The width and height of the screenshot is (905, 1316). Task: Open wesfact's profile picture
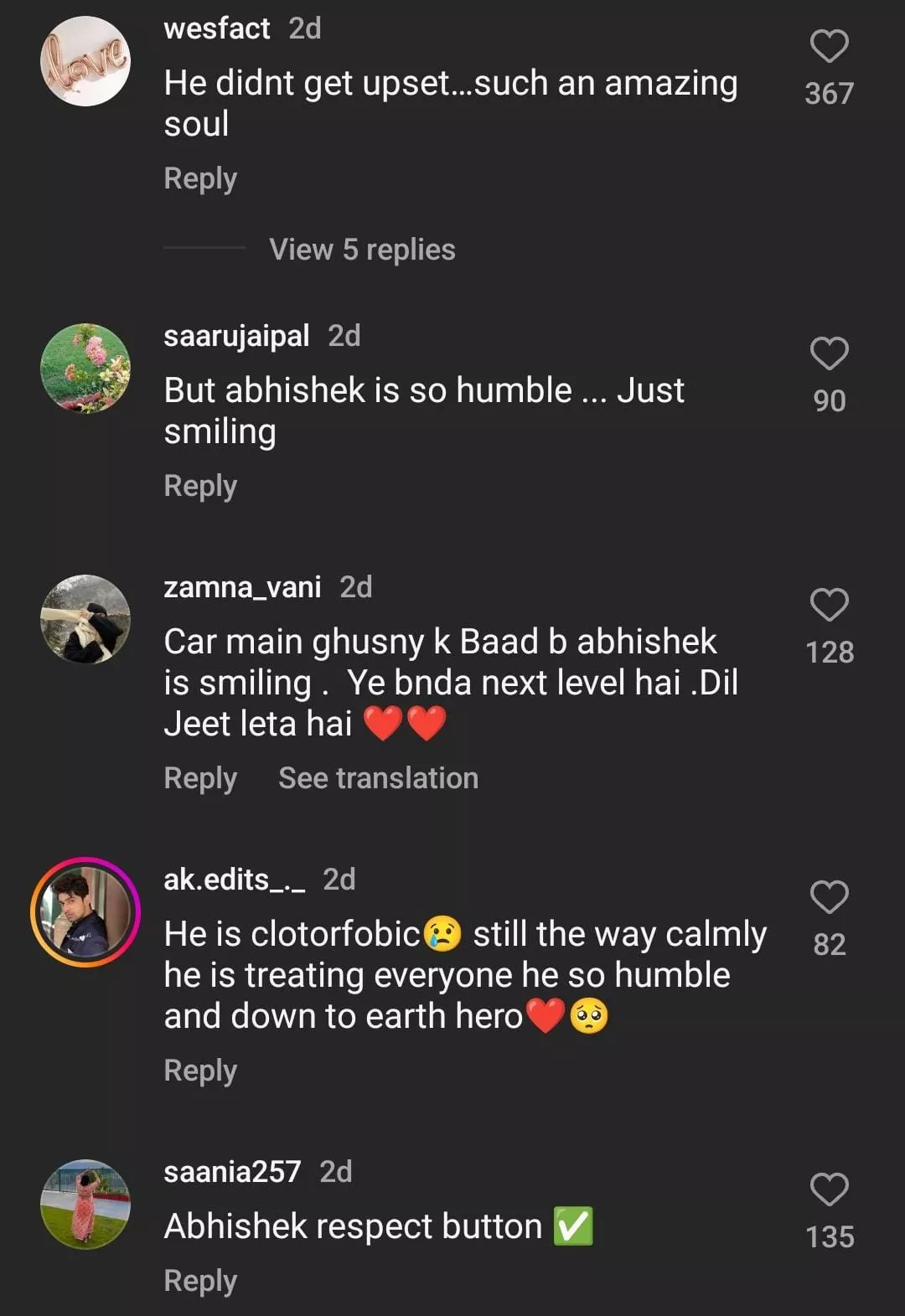pyautogui.click(x=85, y=61)
